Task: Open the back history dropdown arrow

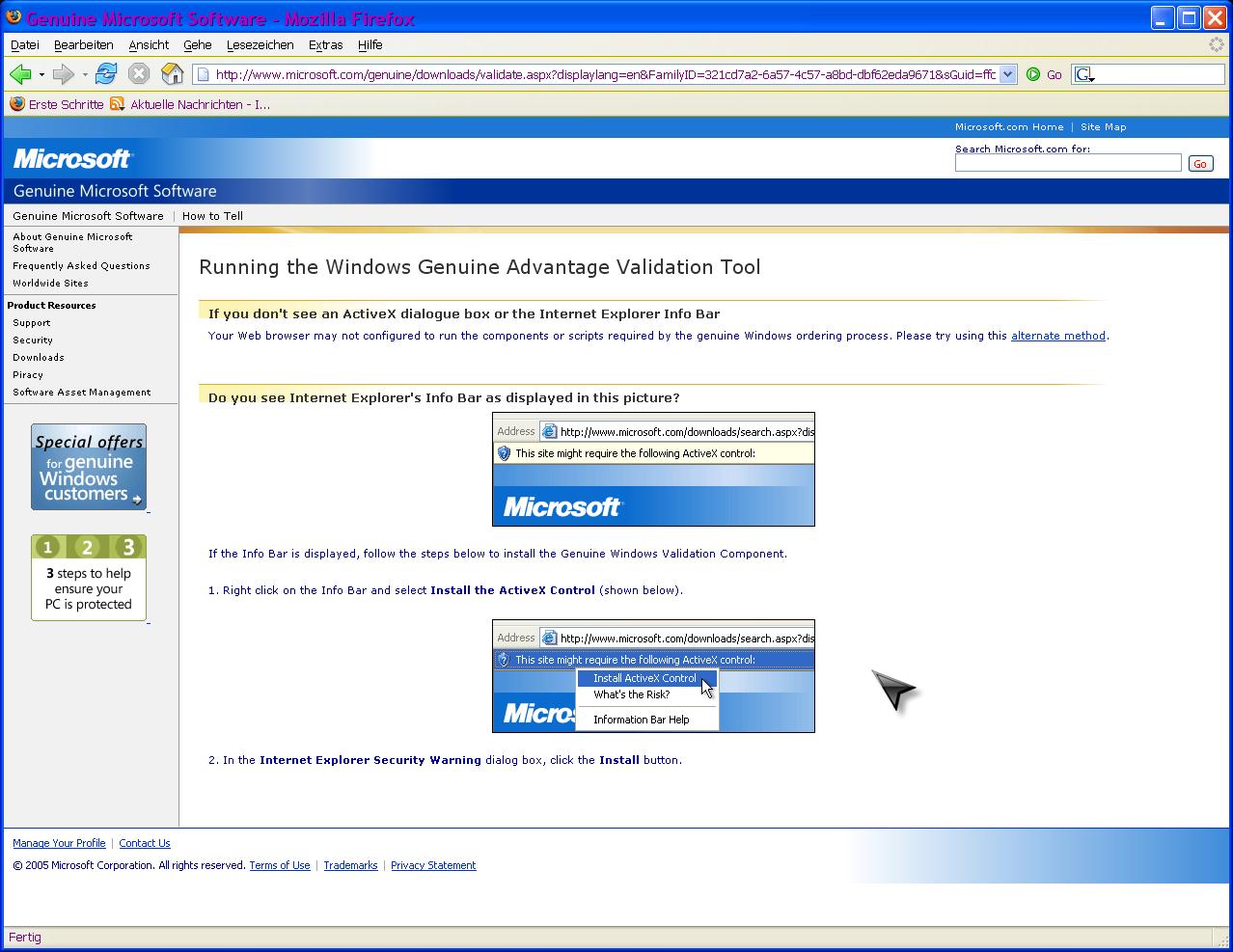Action: tap(41, 75)
